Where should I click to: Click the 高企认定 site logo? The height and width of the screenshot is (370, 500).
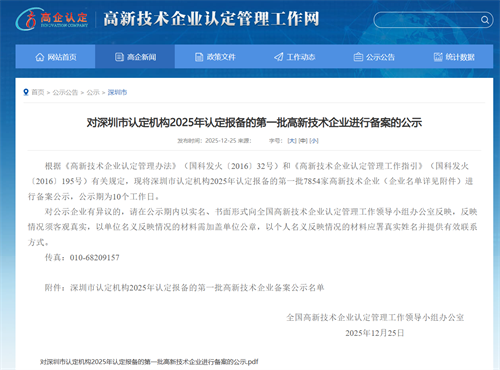52,19
